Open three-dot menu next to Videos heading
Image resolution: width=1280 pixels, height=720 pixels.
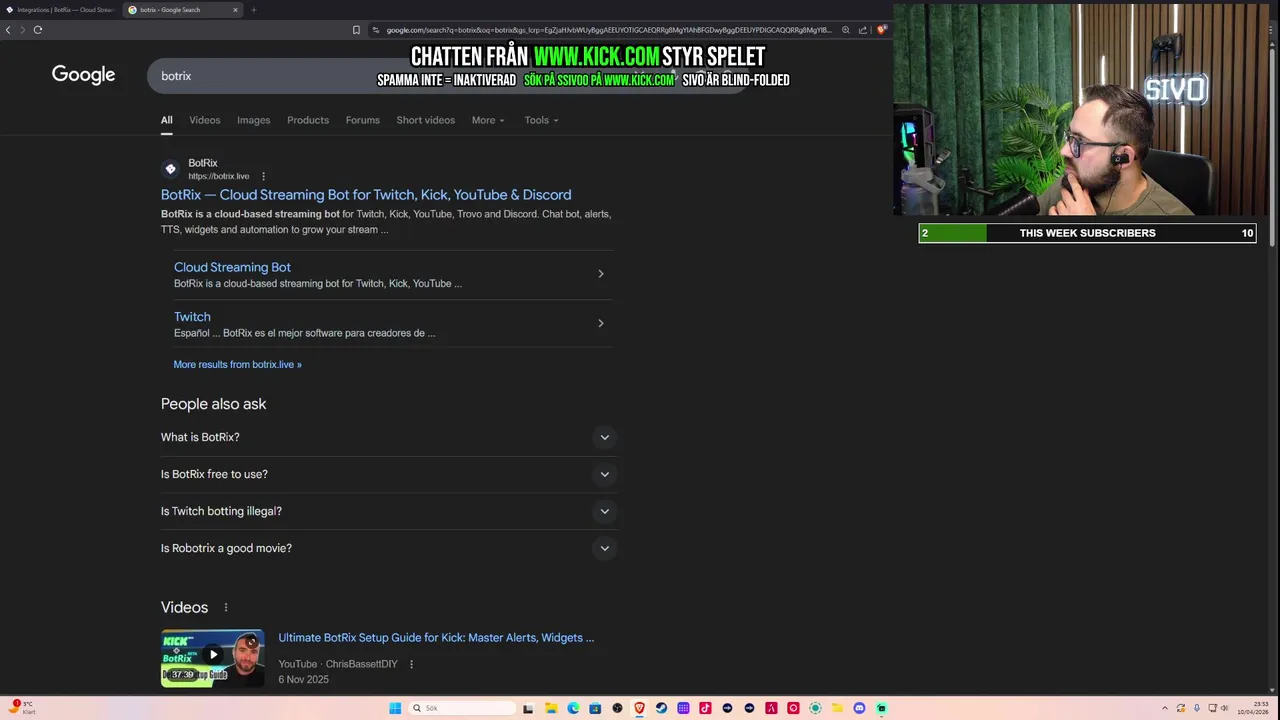pos(226,608)
